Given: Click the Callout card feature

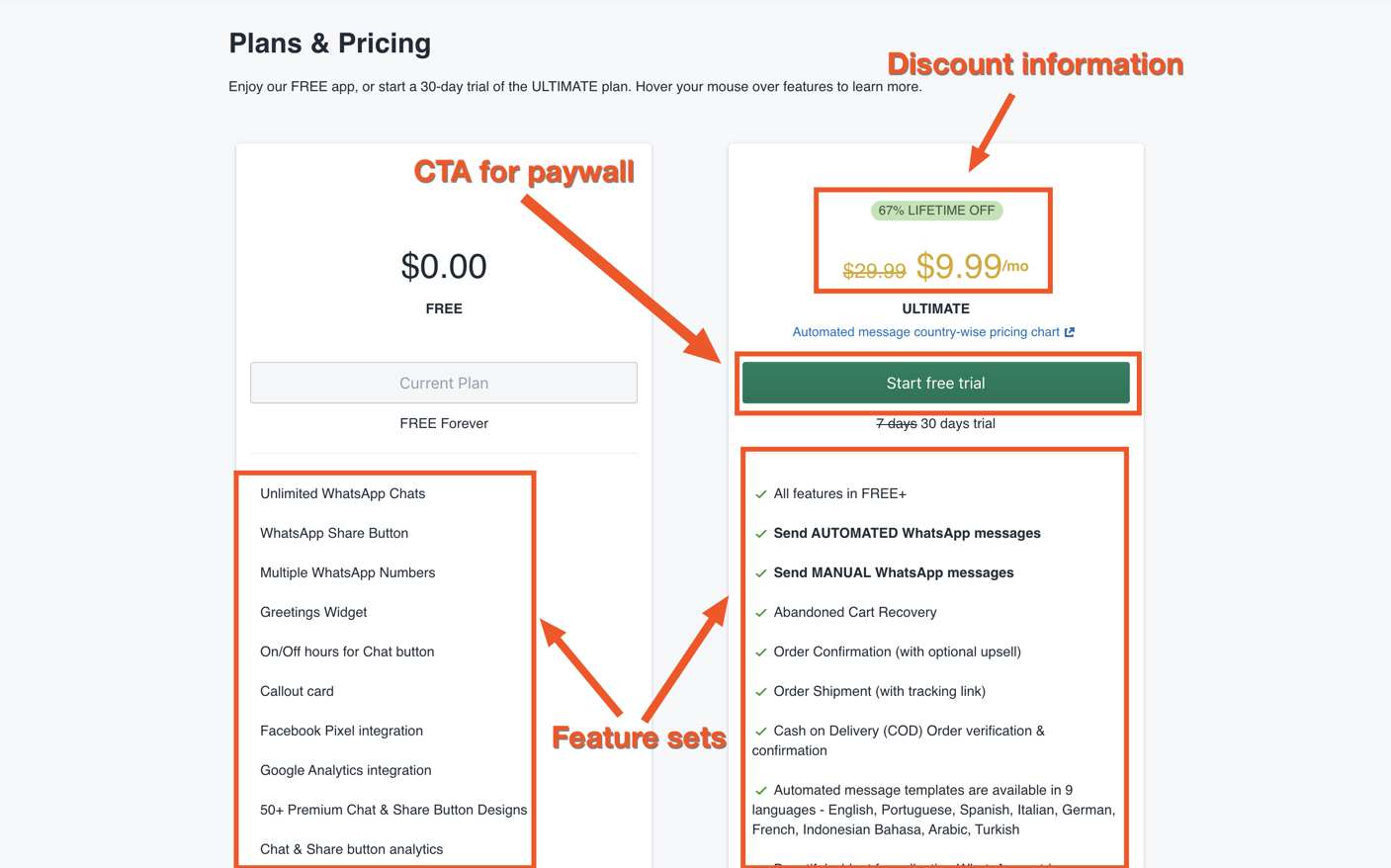Looking at the screenshot, I should pos(297,691).
